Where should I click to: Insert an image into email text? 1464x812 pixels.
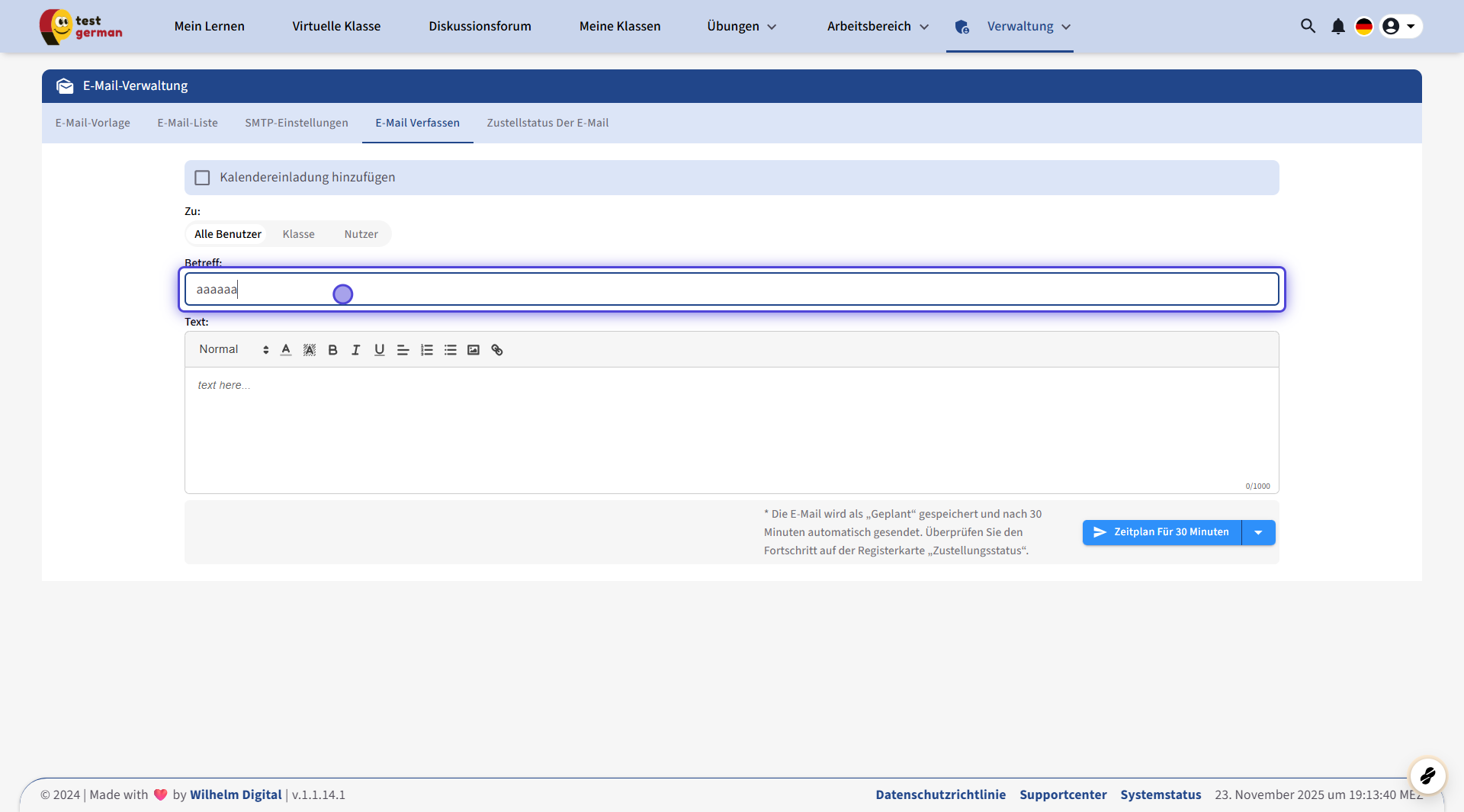[x=474, y=350]
